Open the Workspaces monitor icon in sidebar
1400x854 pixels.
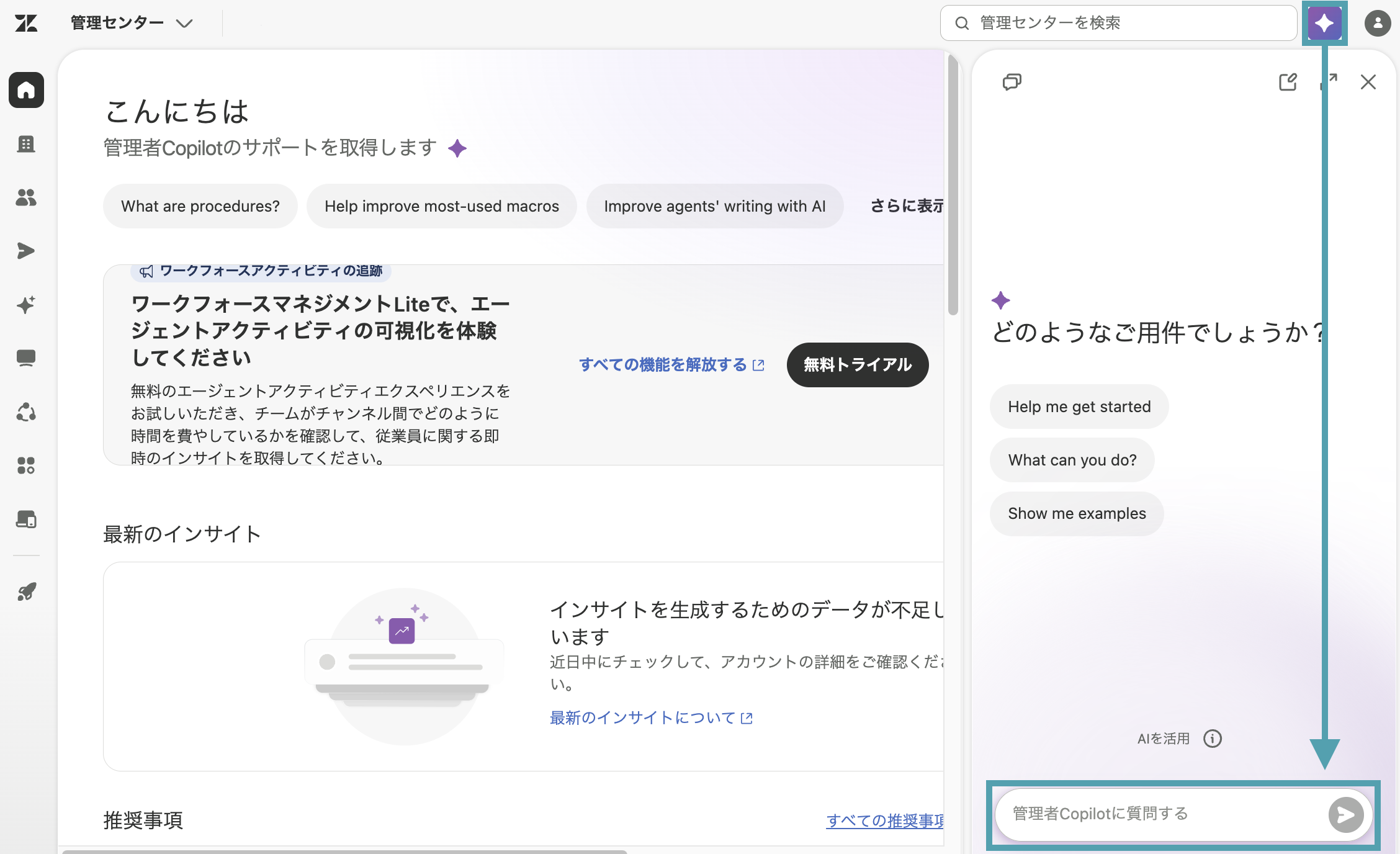click(26, 358)
